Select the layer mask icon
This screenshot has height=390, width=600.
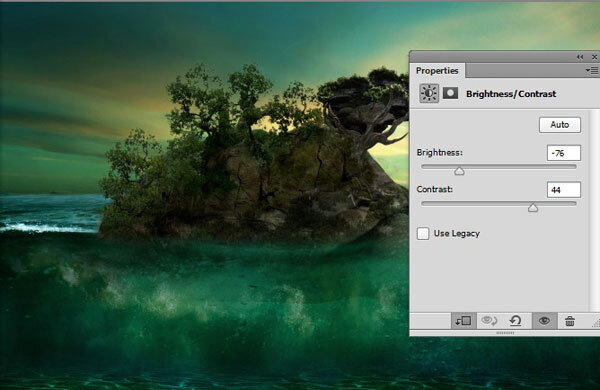coord(450,93)
